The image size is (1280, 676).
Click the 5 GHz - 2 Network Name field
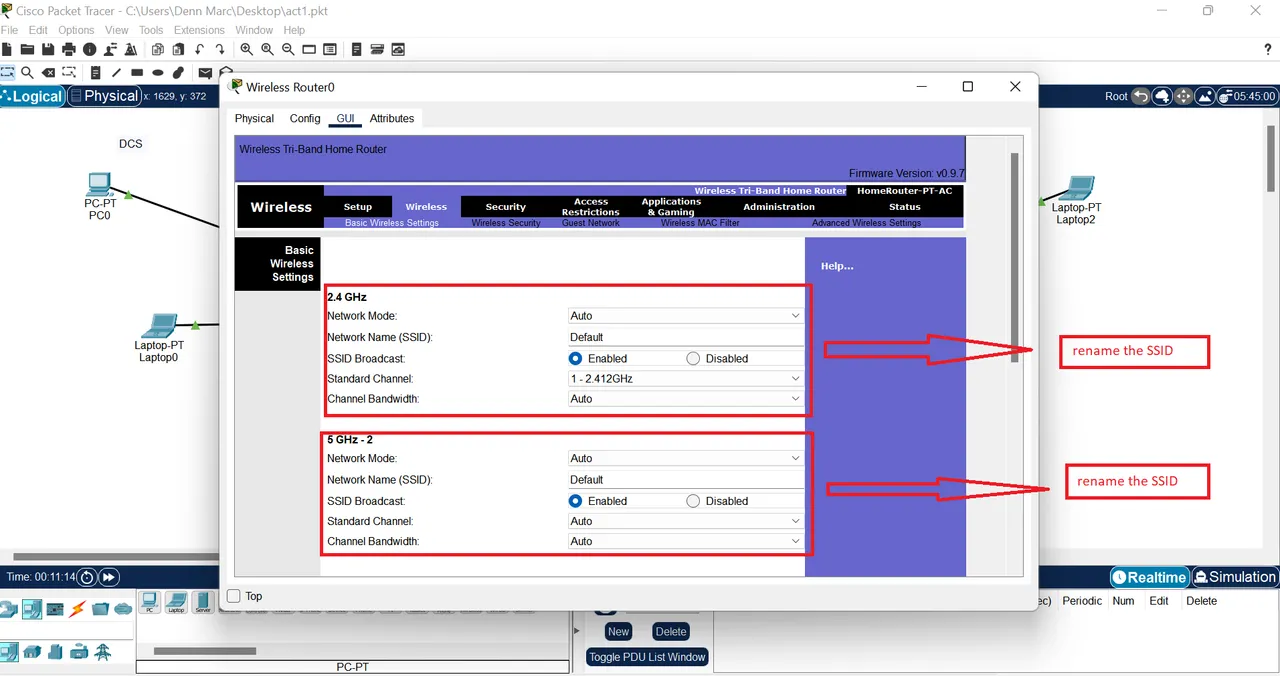(x=685, y=480)
